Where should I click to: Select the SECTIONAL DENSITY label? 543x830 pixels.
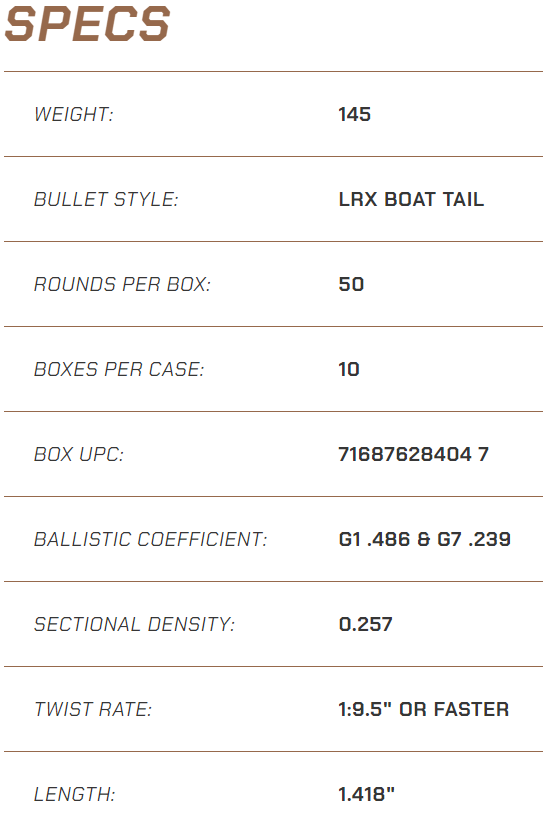click(134, 625)
